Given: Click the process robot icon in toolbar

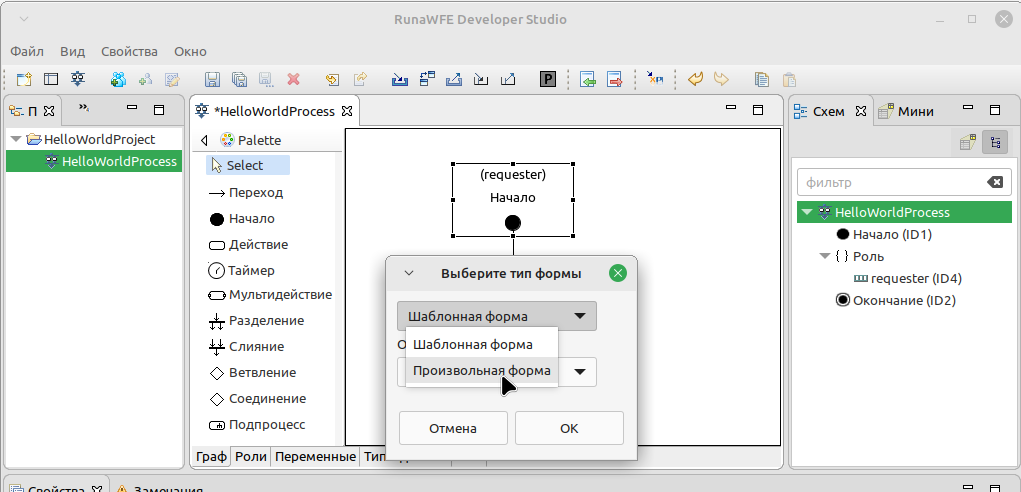Looking at the screenshot, I should (x=78, y=79).
